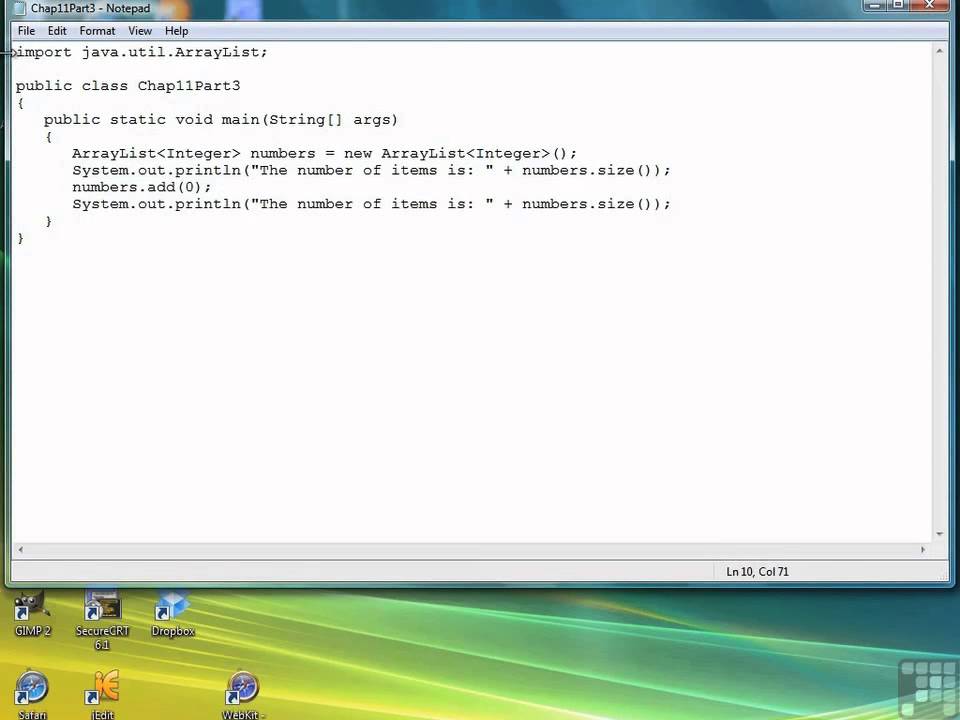
Task: Click the ArrayList<Integer> numbers declaration line
Action: pyautogui.click(x=324, y=153)
